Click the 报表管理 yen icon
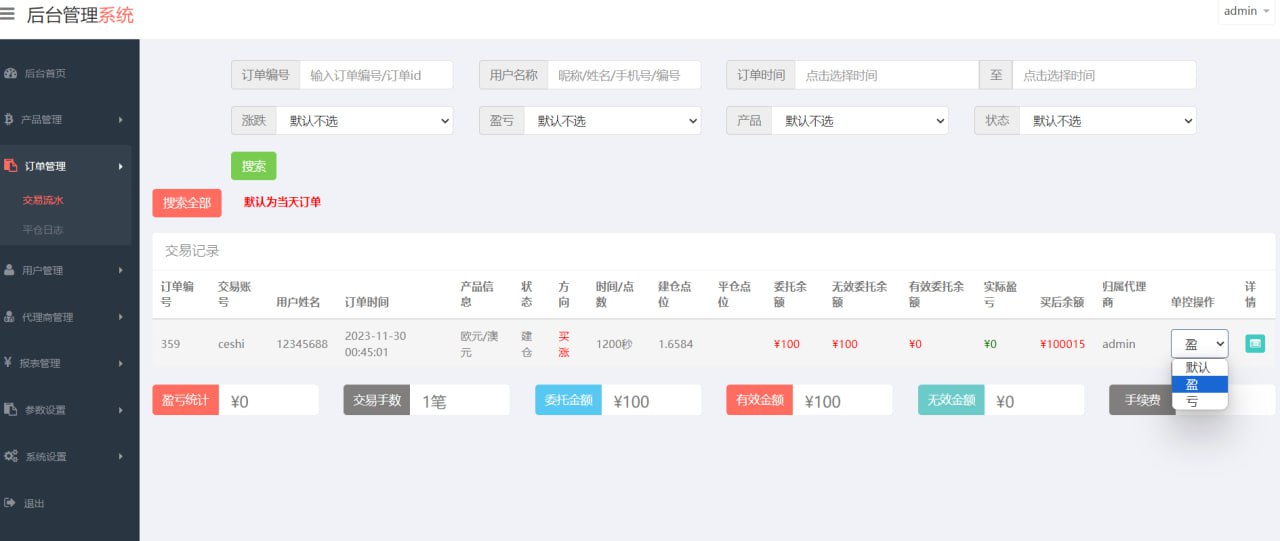Screen dimensions: 1280x541 tap(8, 363)
